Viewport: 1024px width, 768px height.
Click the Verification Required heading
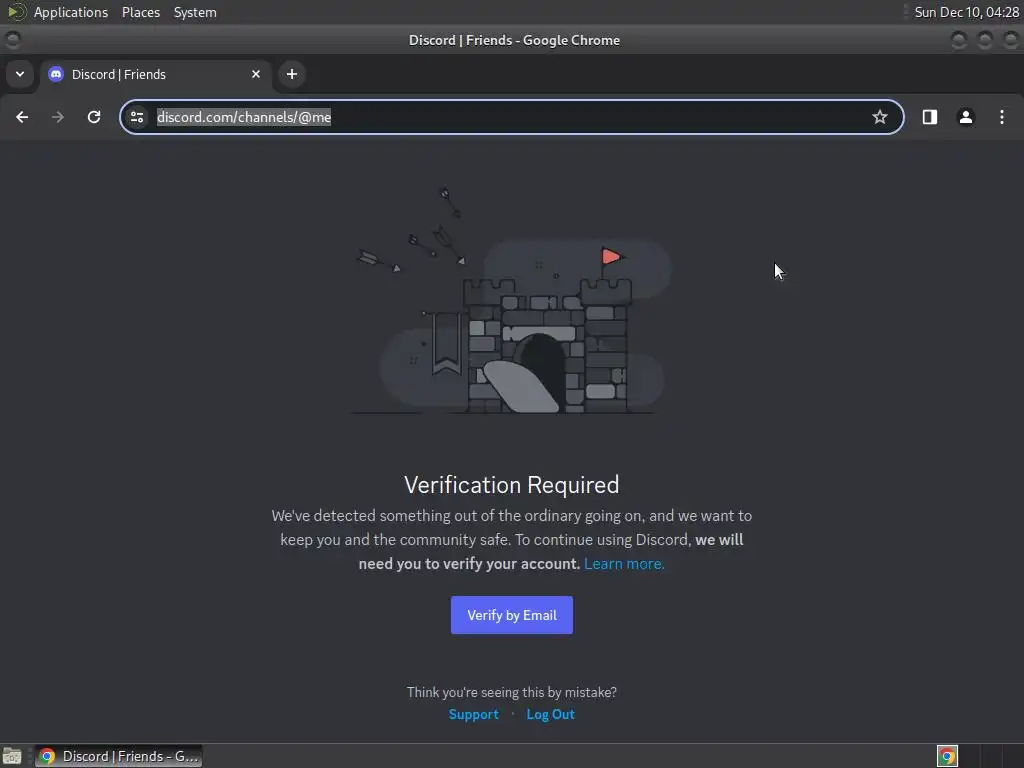pyautogui.click(x=511, y=485)
